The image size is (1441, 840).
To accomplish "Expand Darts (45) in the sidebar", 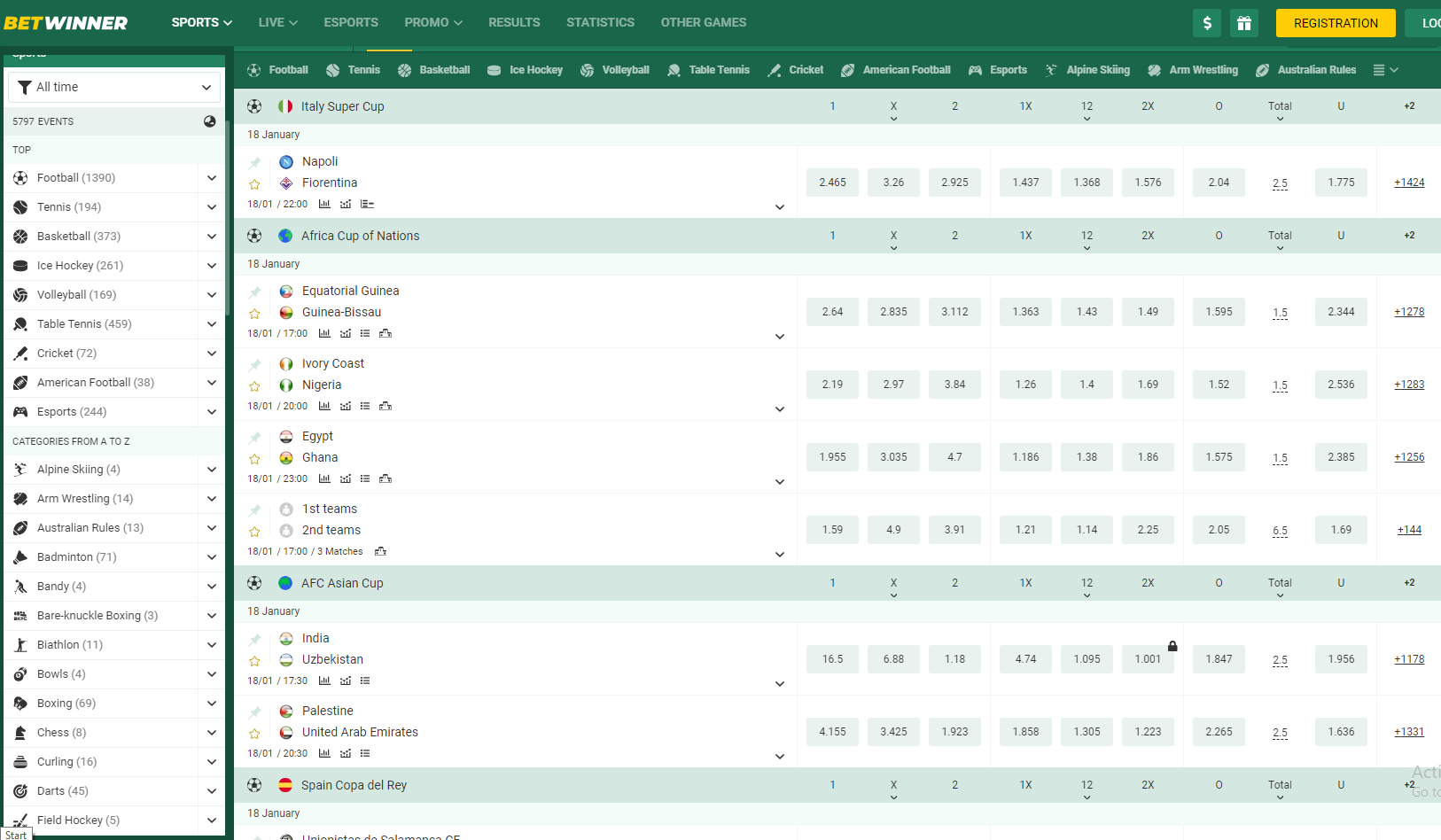I will [211, 791].
